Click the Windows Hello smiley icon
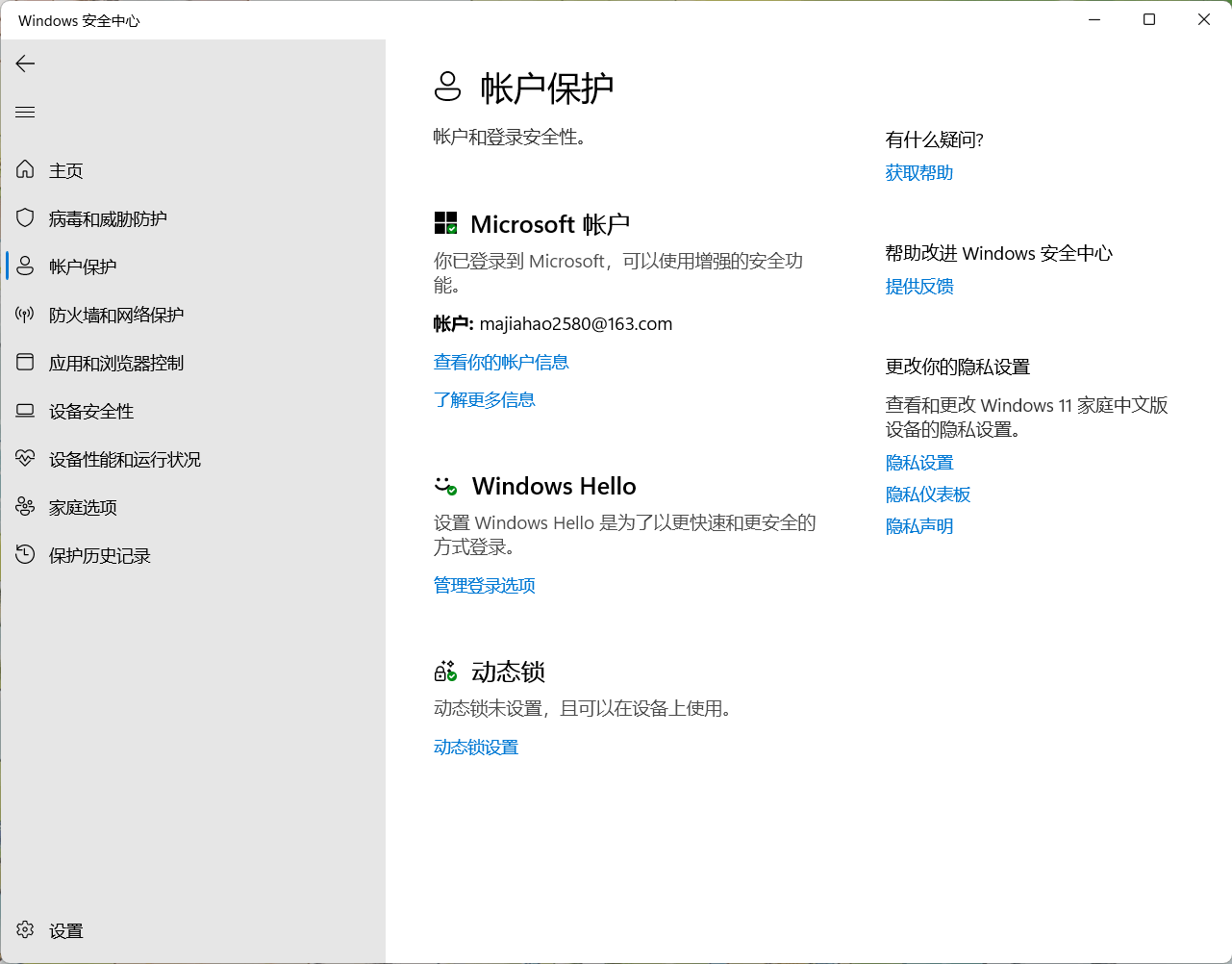1232x964 pixels. click(x=445, y=486)
